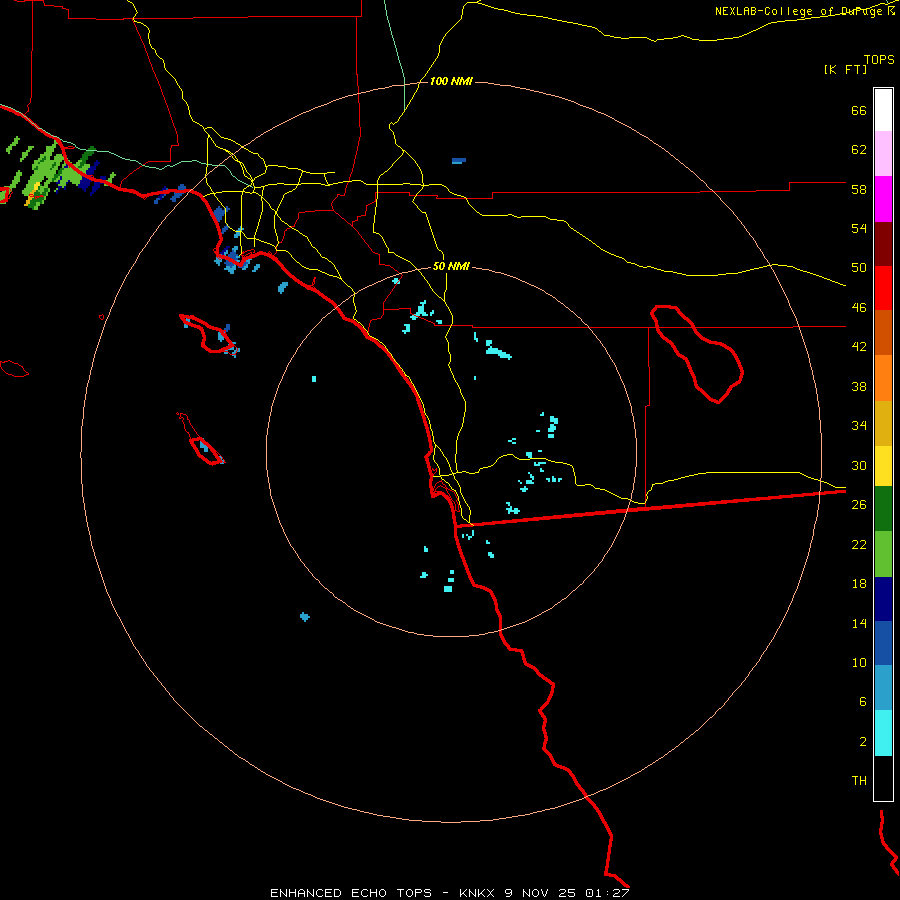Click the "30" legend value
Image resolution: width=900 pixels, height=900 pixels.
(859, 465)
